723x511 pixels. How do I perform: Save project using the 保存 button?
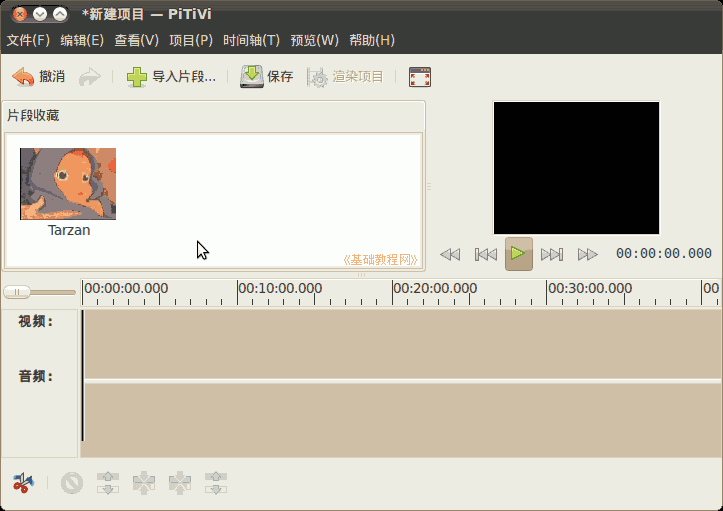pos(267,77)
